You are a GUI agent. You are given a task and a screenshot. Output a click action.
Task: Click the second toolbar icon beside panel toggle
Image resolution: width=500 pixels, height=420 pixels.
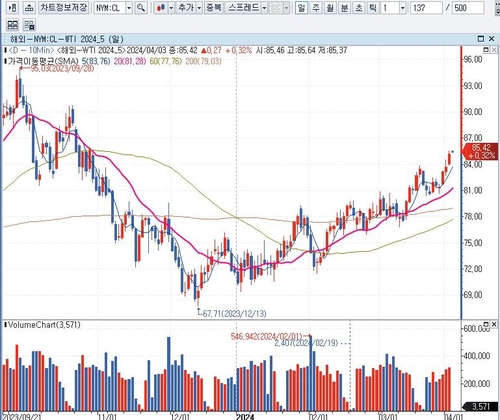pos(29,8)
